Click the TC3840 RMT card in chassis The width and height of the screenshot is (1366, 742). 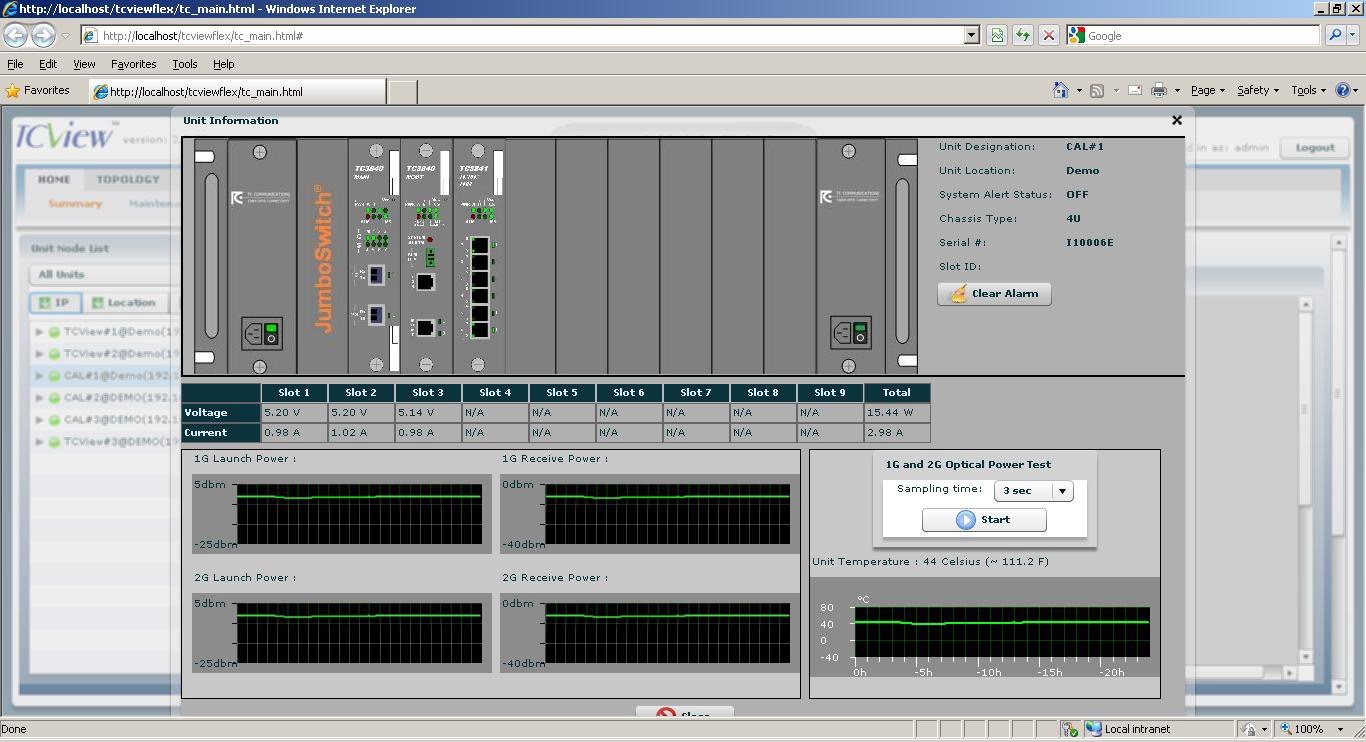coord(426,256)
